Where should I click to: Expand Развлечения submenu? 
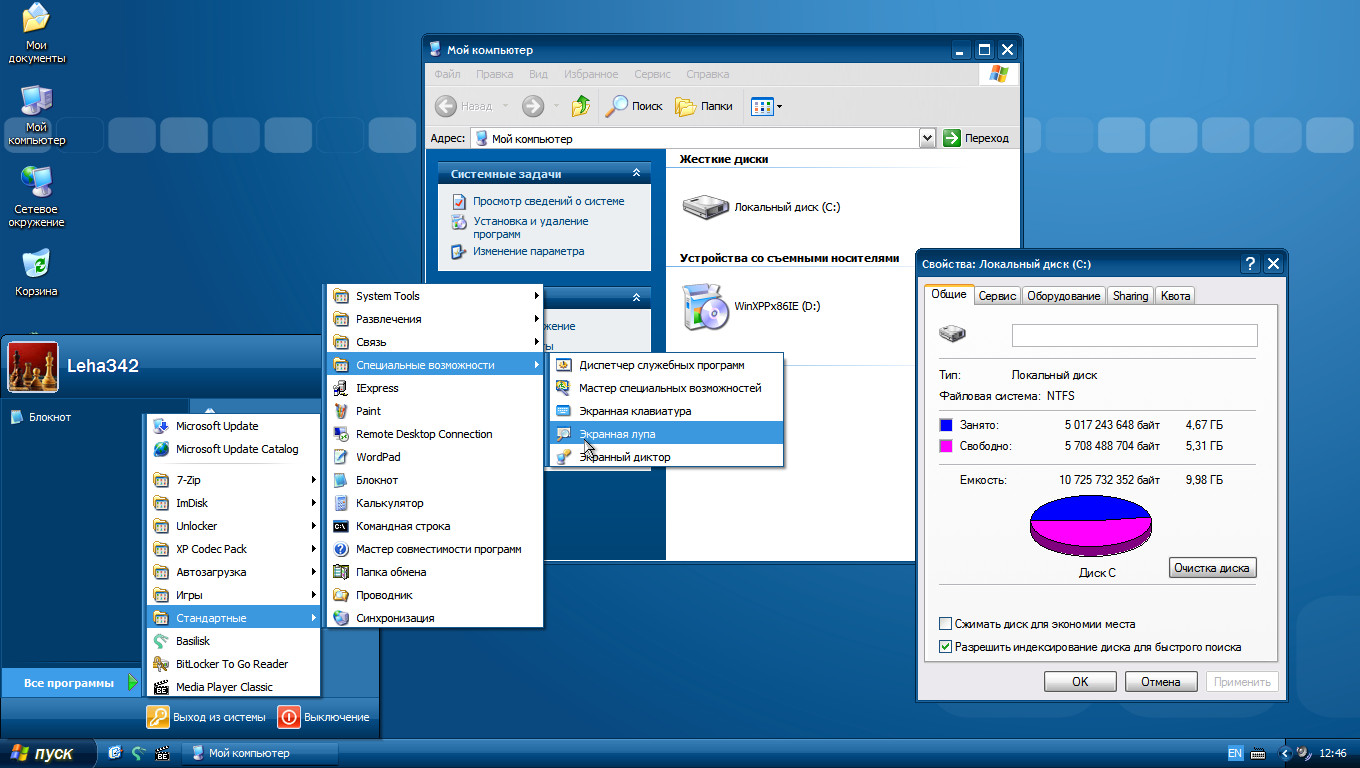click(435, 319)
